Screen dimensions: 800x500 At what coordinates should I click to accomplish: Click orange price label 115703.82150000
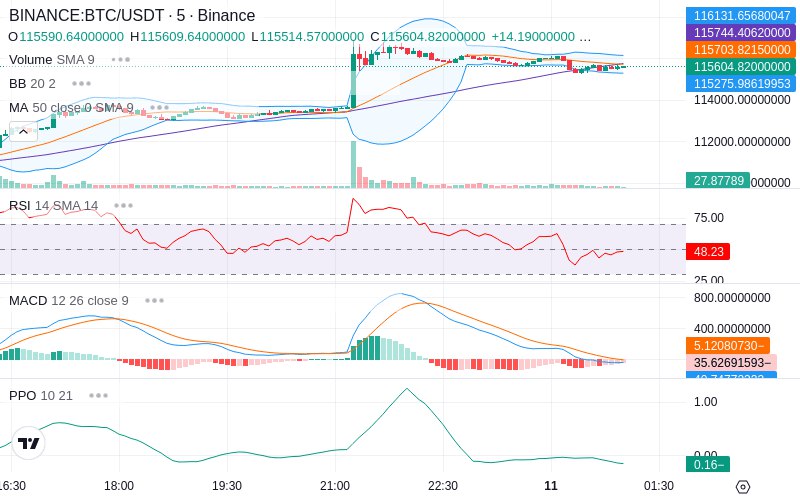[741, 49]
